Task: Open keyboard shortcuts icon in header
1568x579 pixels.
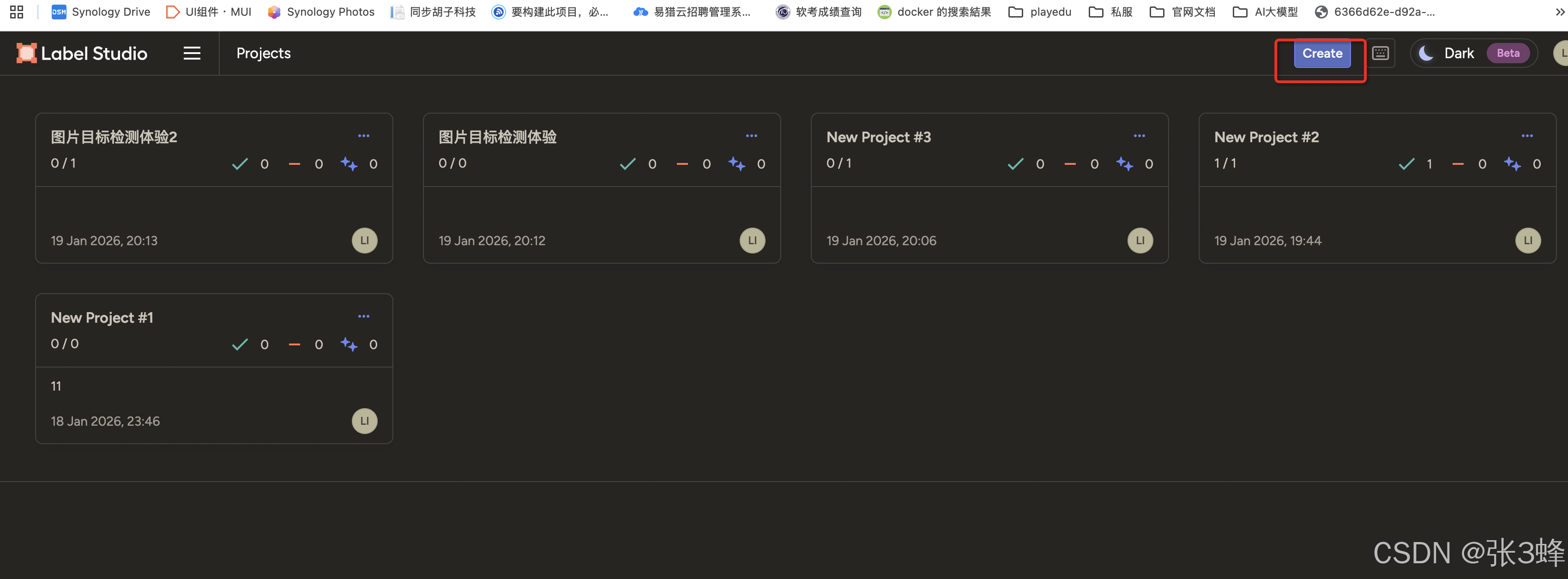Action: click(x=1380, y=53)
